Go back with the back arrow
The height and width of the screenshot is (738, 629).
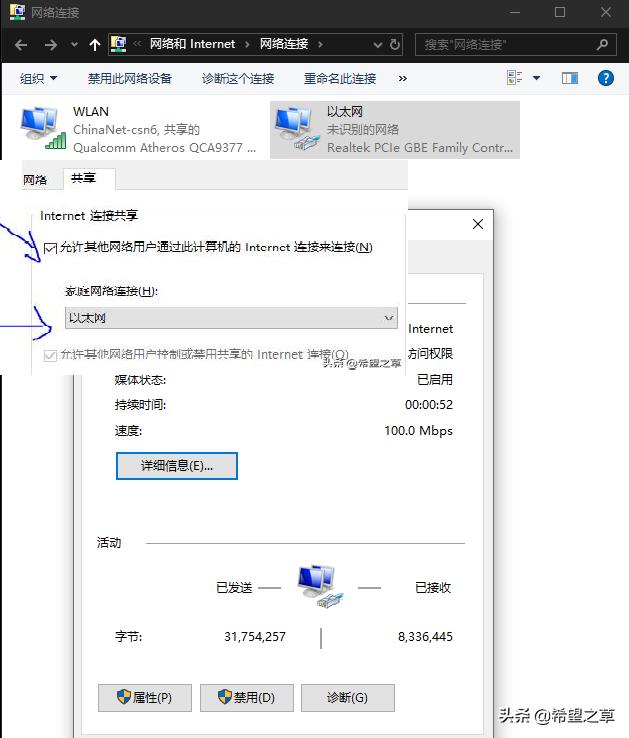coord(21,45)
